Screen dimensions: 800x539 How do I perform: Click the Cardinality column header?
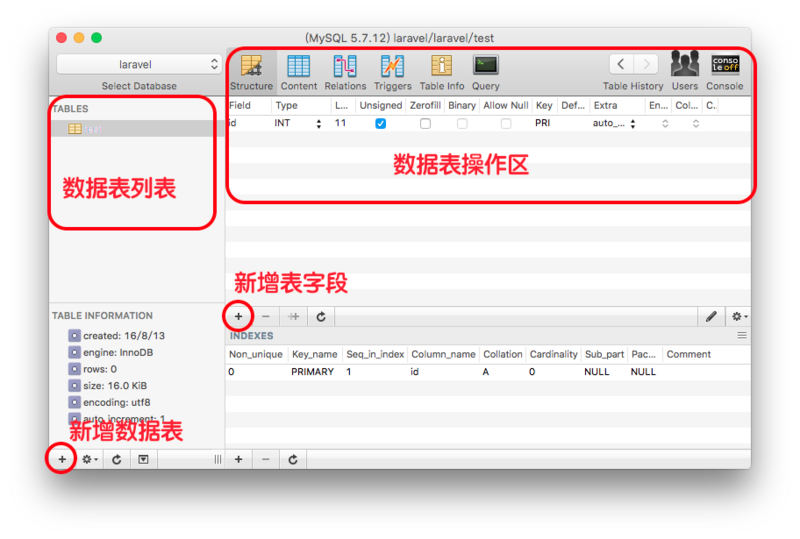pos(553,354)
